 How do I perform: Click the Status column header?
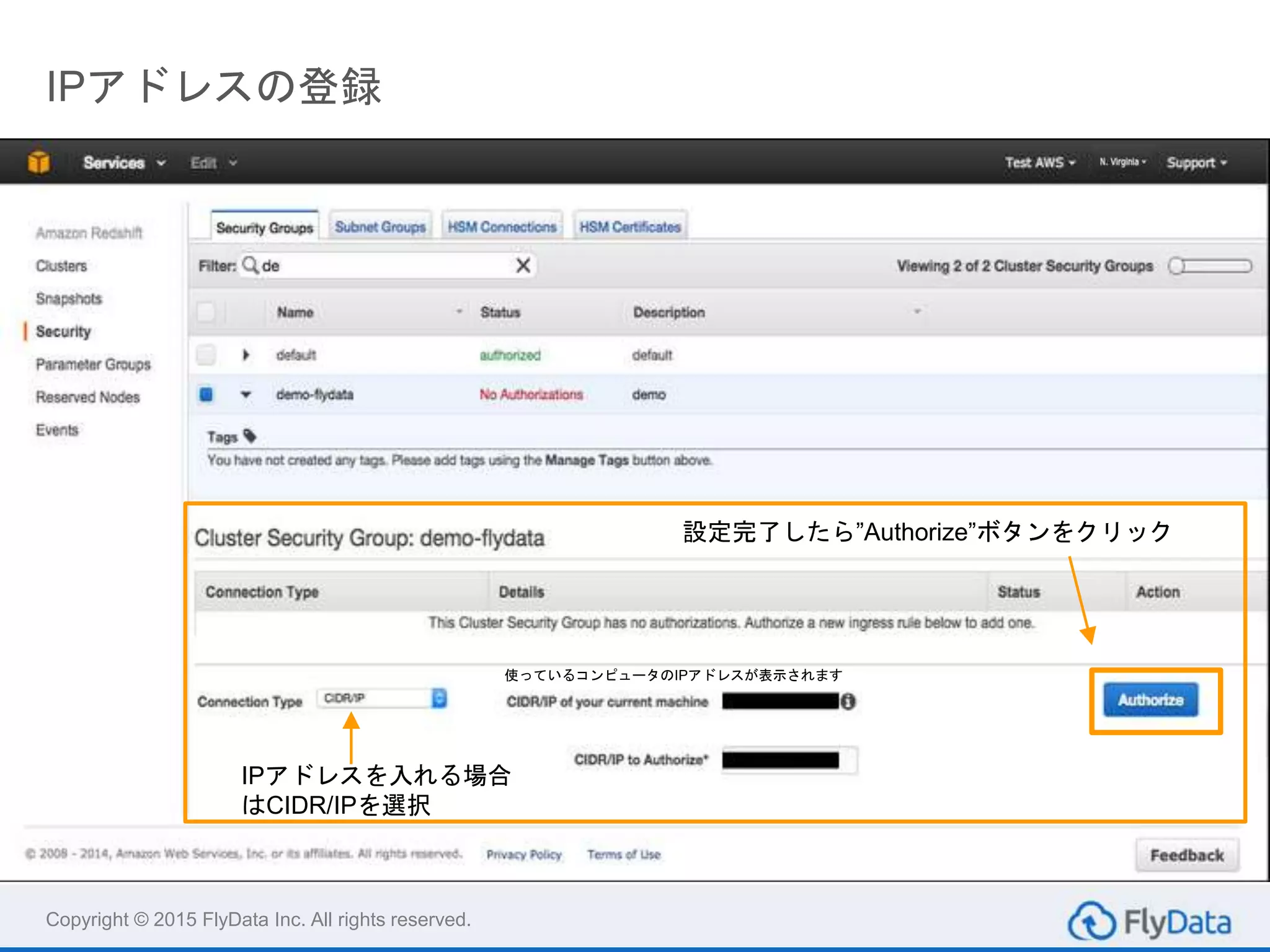coord(500,312)
